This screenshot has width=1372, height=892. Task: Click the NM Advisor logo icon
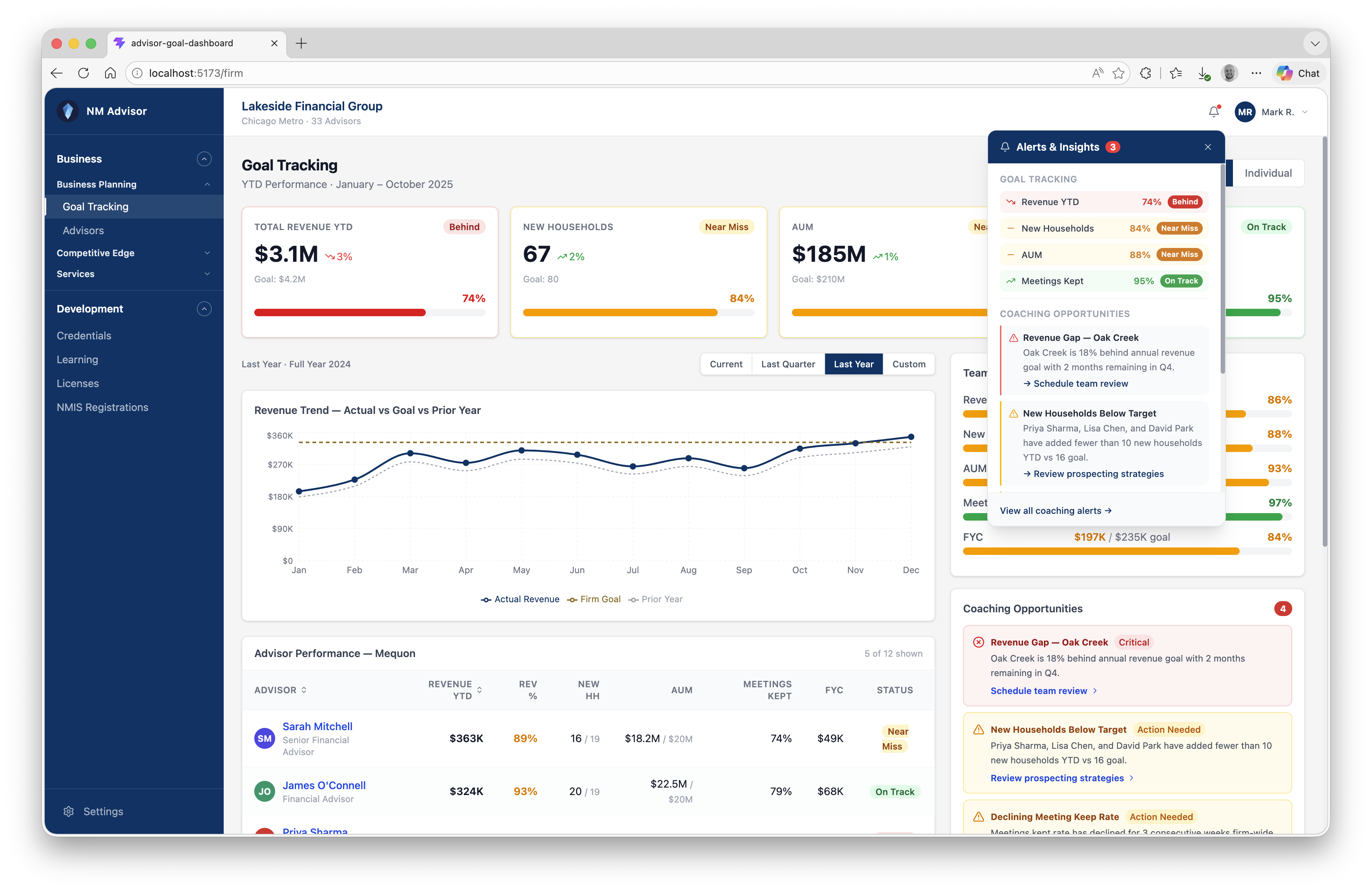pyautogui.click(x=68, y=111)
